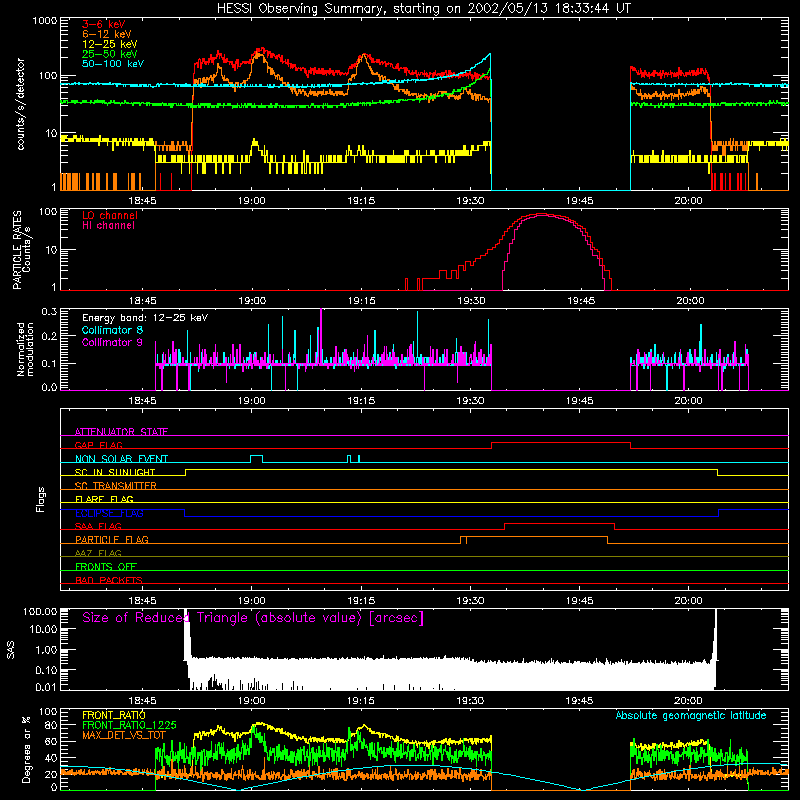Select the cyan 50-100 keV legend entry
This screenshot has width=800, height=800.
[113, 63]
